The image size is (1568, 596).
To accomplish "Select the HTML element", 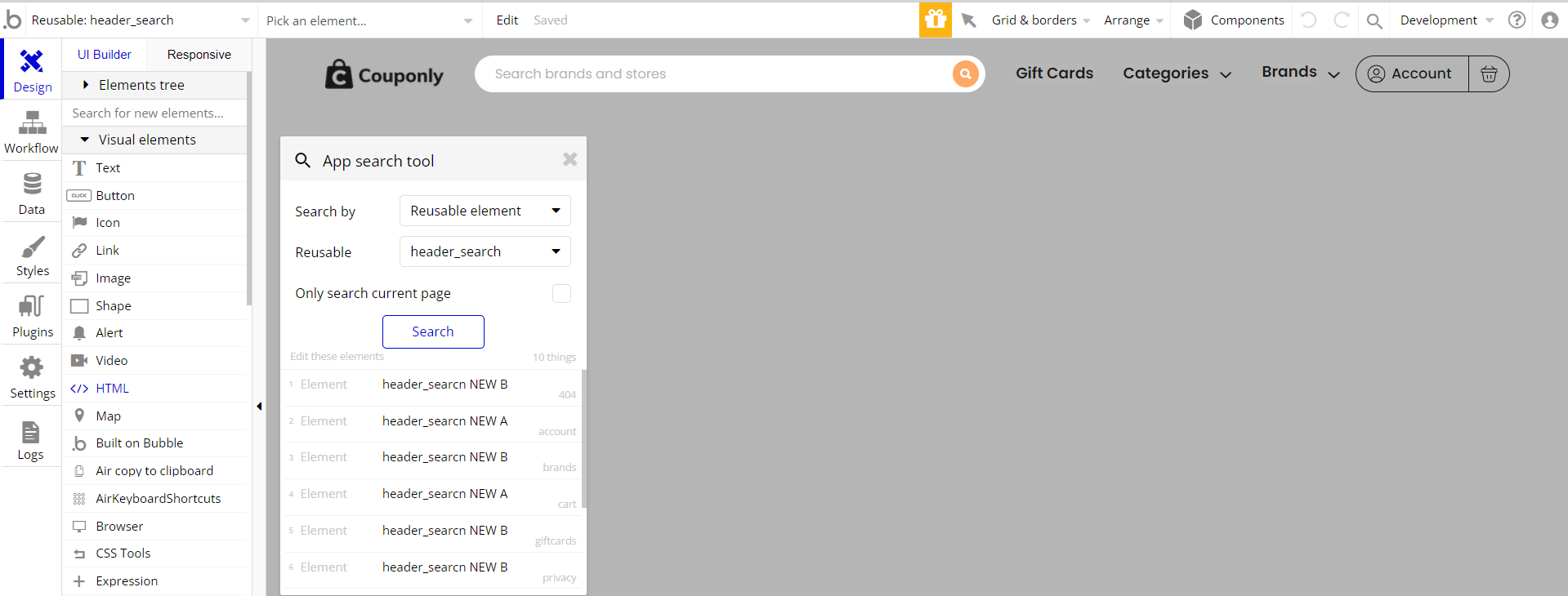I will [x=155, y=389].
